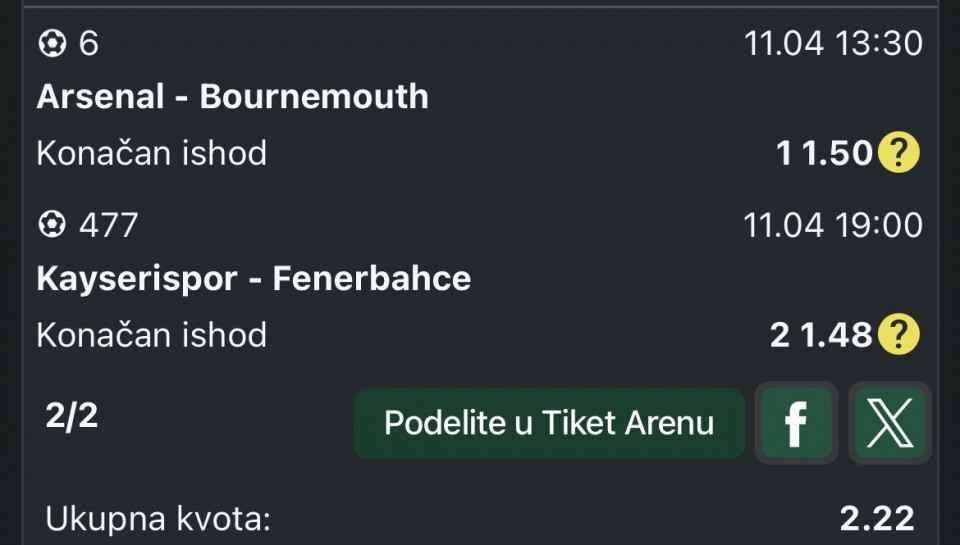Click the help icon beside odds 1.50

pyautogui.click(x=898, y=153)
